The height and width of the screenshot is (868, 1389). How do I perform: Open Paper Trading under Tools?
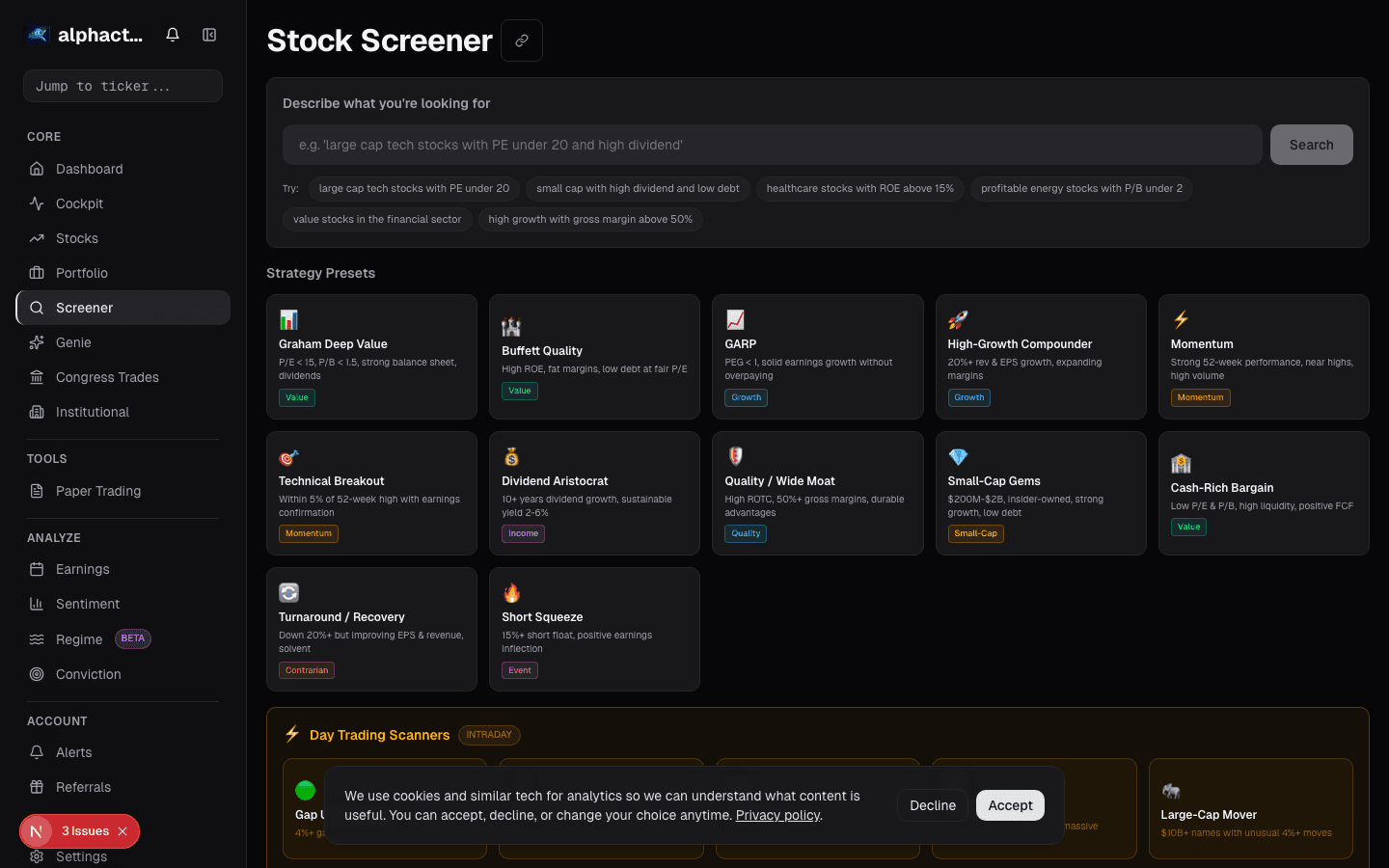point(96,491)
